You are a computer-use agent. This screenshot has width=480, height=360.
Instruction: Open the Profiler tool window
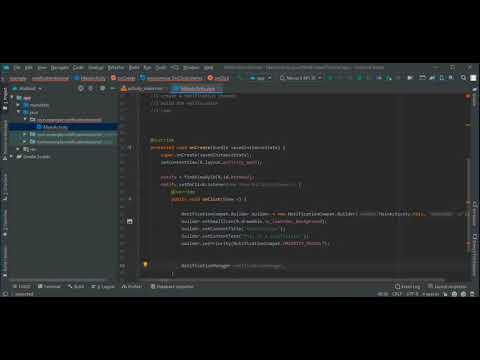(x=132, y=287)
